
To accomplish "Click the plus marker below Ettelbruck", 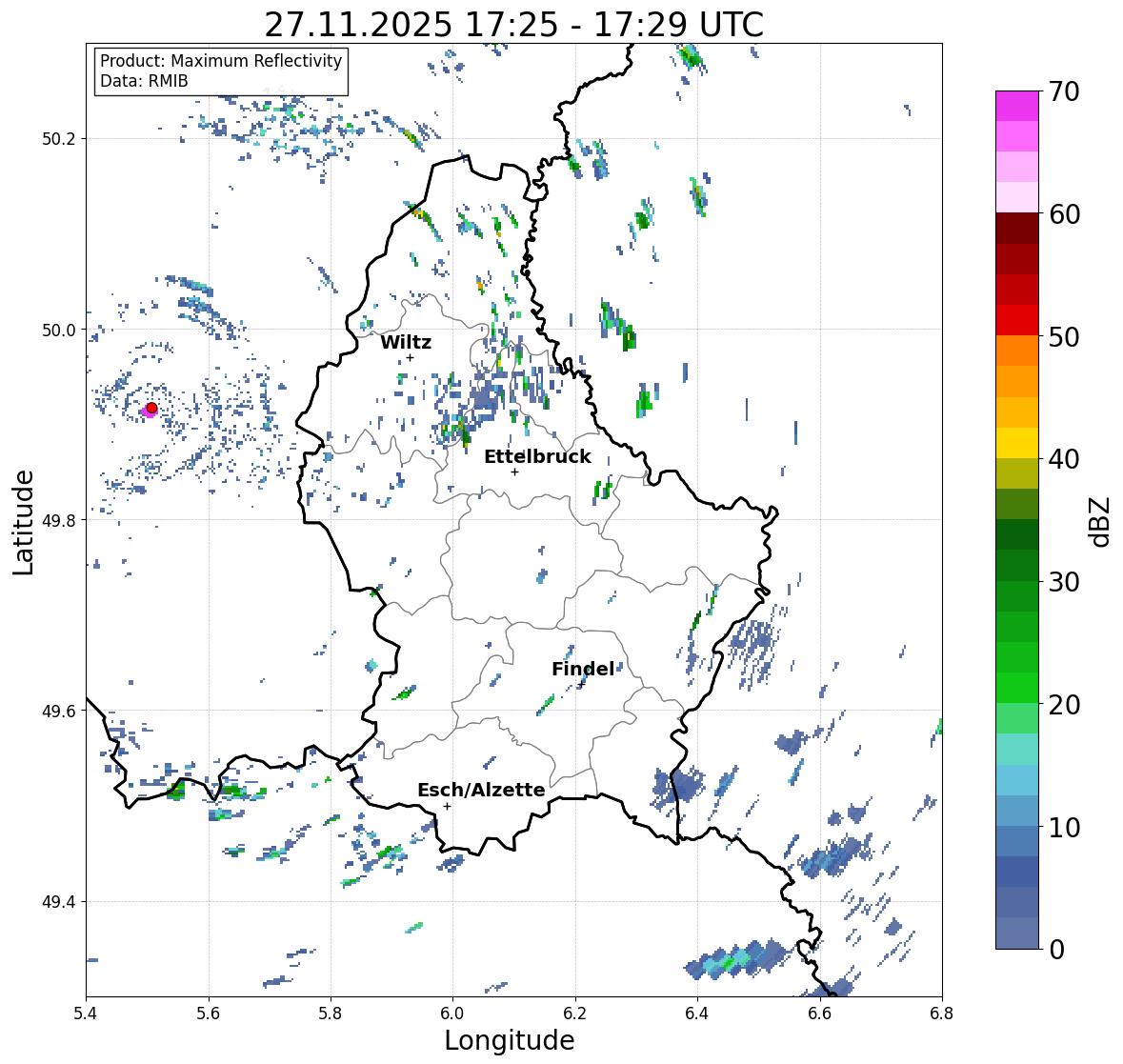I will point(514,472).
